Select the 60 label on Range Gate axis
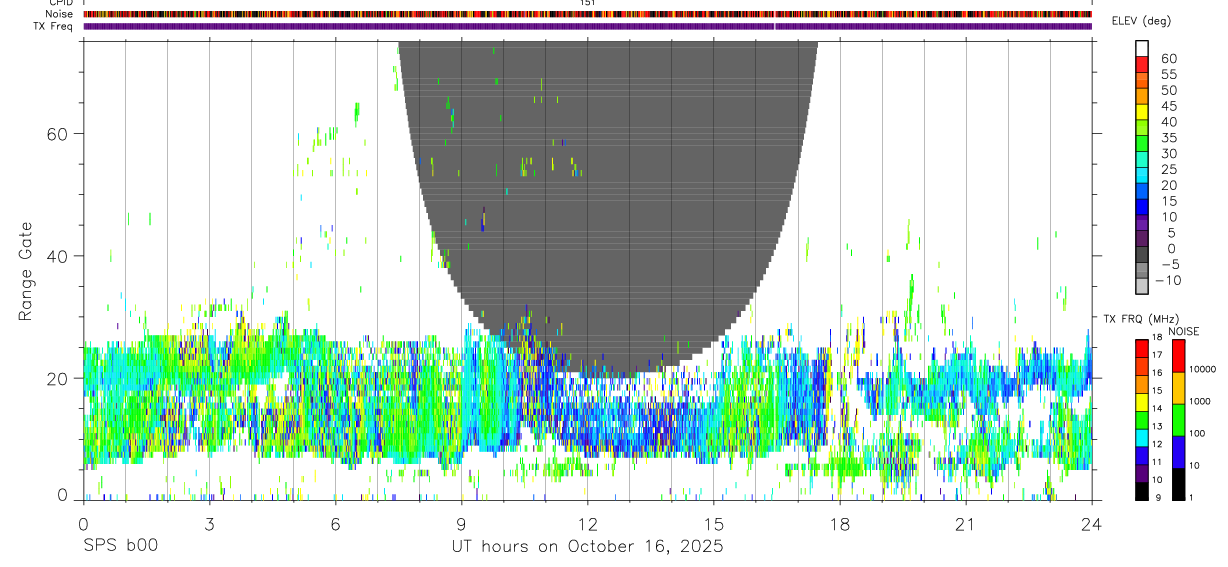Image resolution: width=1228 pixels, height=567 pixels. click(x=58, y=133)
